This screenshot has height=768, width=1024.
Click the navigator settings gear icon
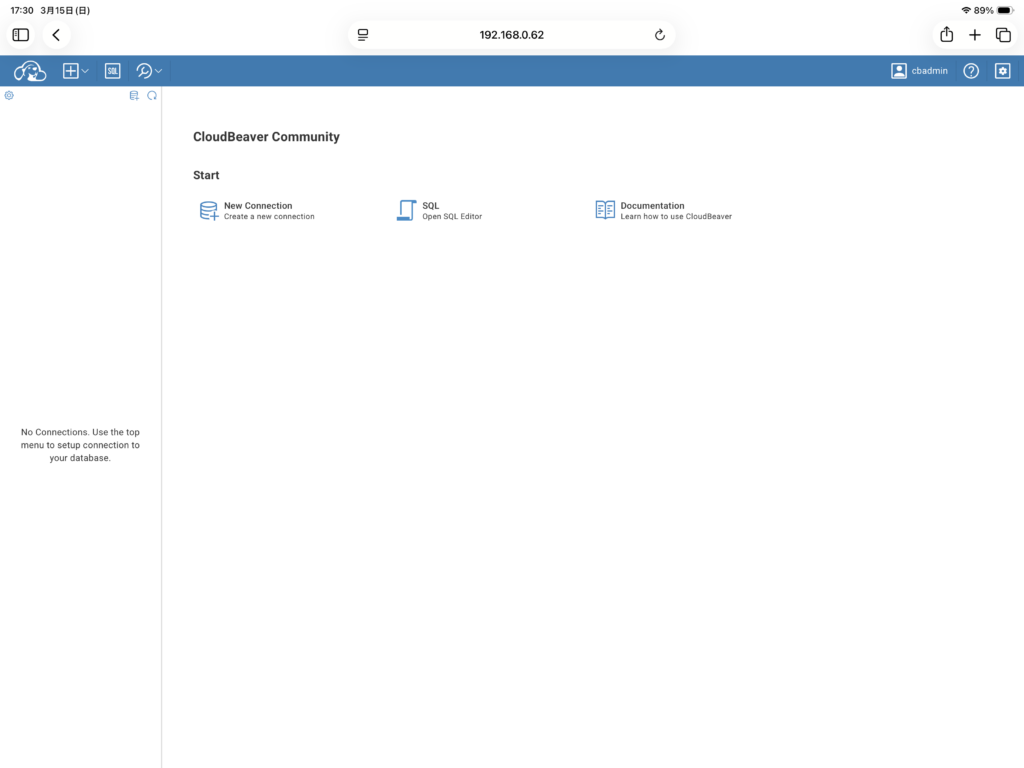point(9,96)
